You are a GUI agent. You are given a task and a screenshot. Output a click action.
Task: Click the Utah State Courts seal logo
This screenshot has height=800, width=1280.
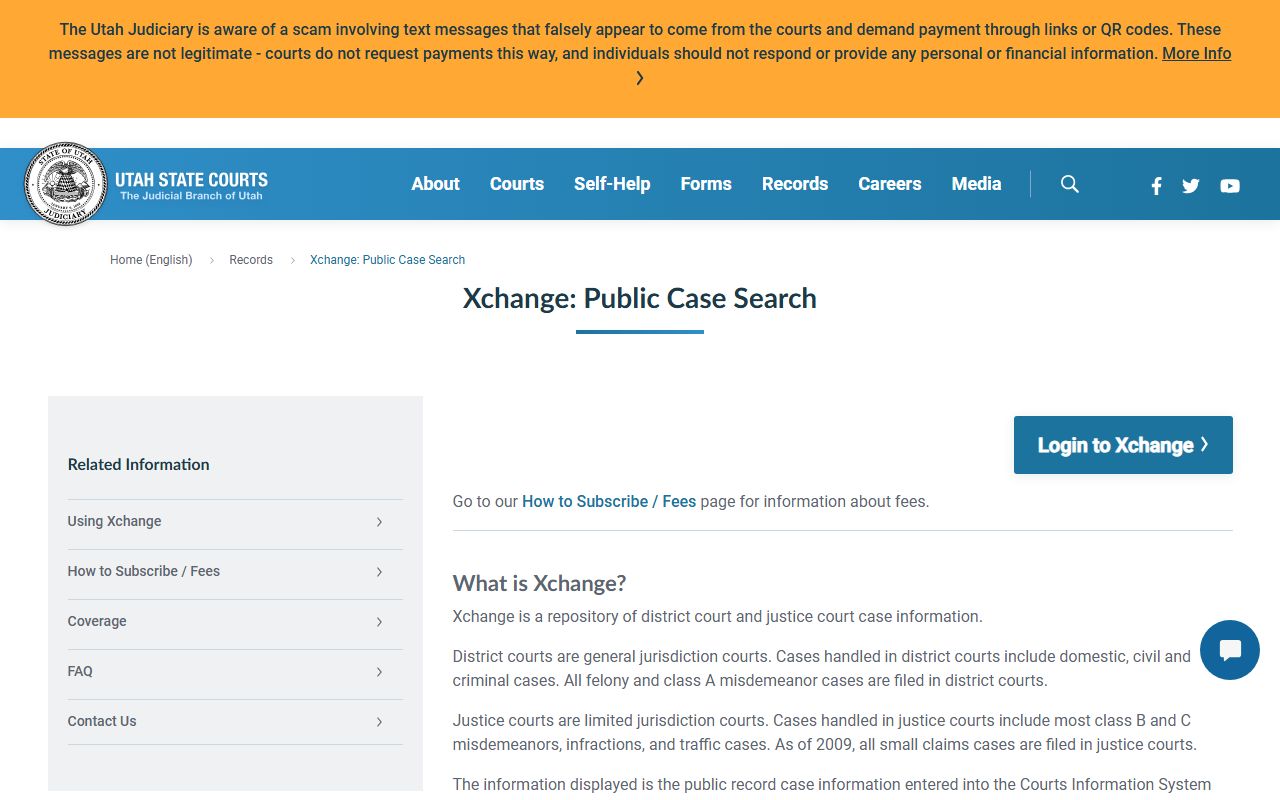pos(65,184)
